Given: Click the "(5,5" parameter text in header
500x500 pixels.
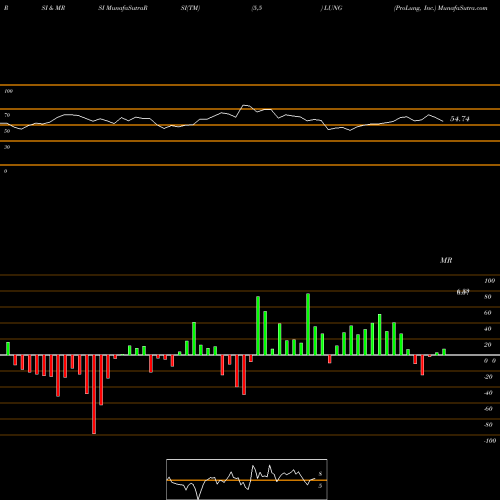Looking at the screenshot, I should click(257, 8).
